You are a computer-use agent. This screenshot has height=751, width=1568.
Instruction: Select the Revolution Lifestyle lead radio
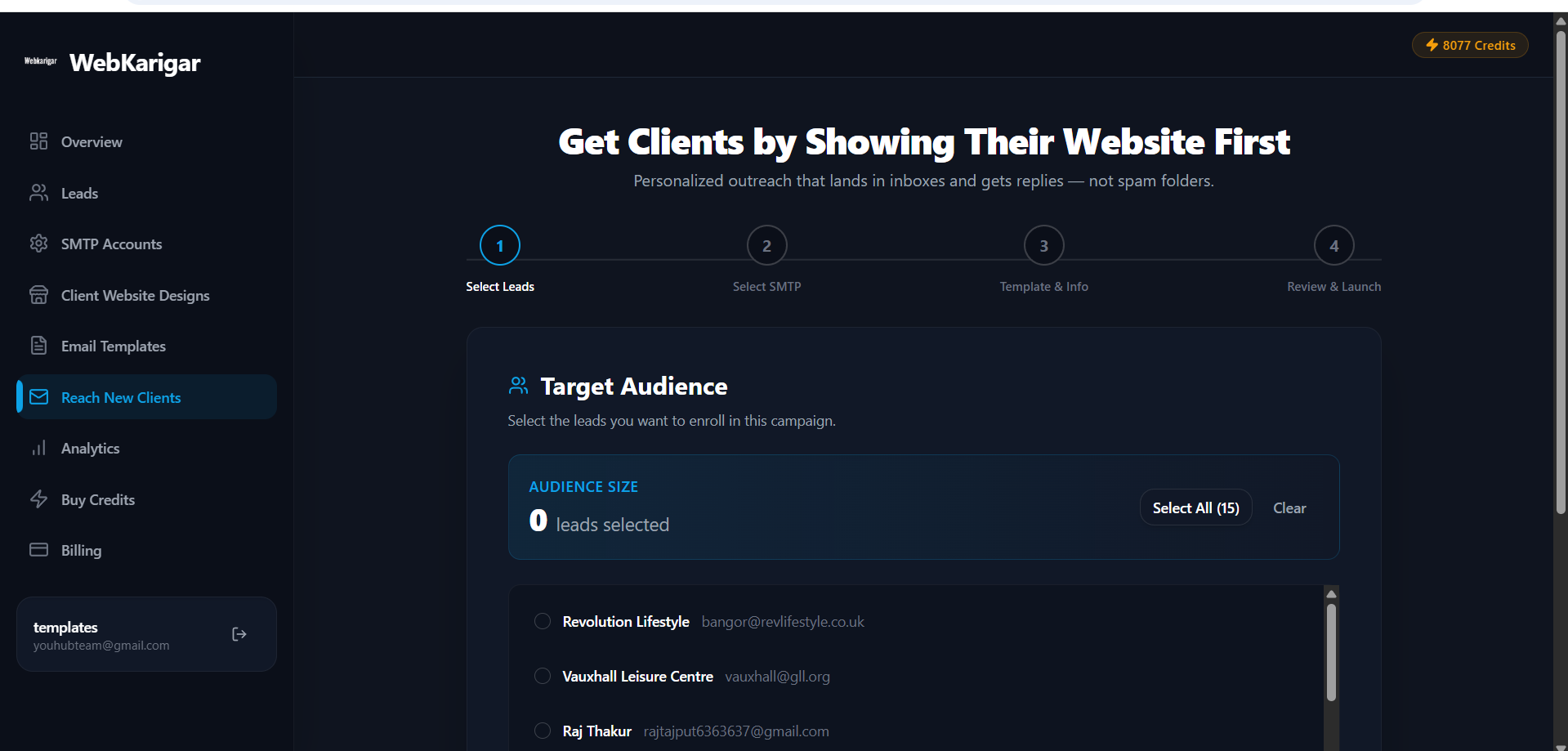[x=543, y=621]
